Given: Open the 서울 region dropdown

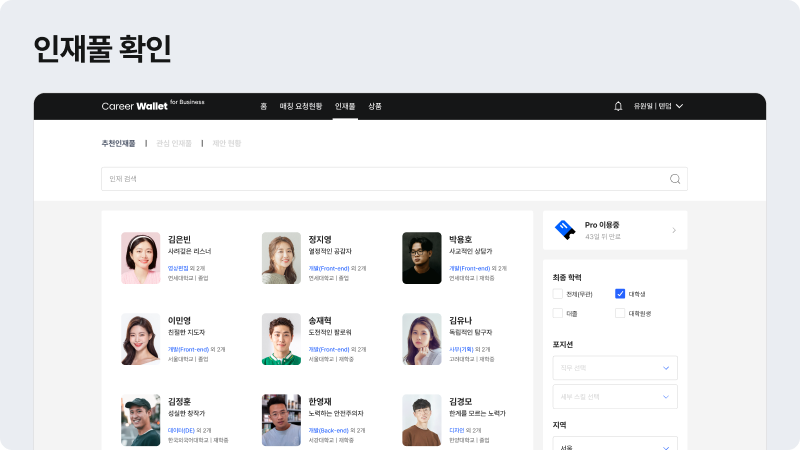Looking at the screenshot, I should (615, 443).
